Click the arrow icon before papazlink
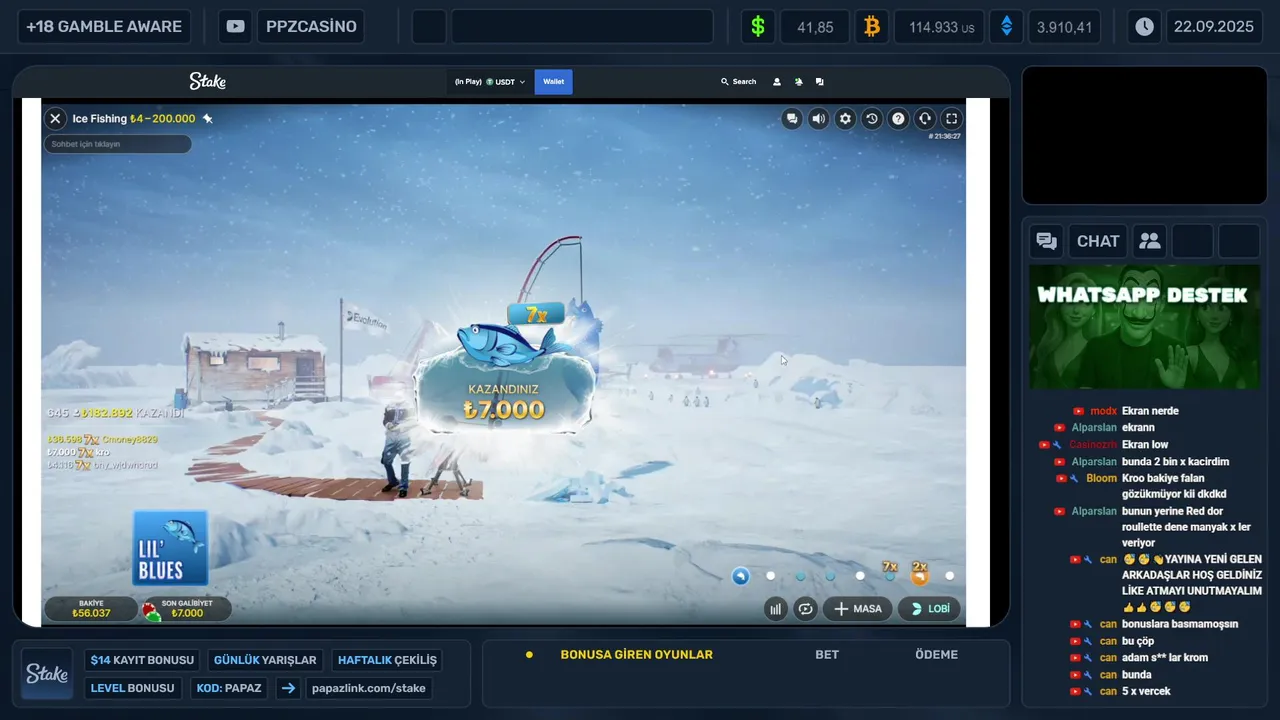 tap(288, 688)
